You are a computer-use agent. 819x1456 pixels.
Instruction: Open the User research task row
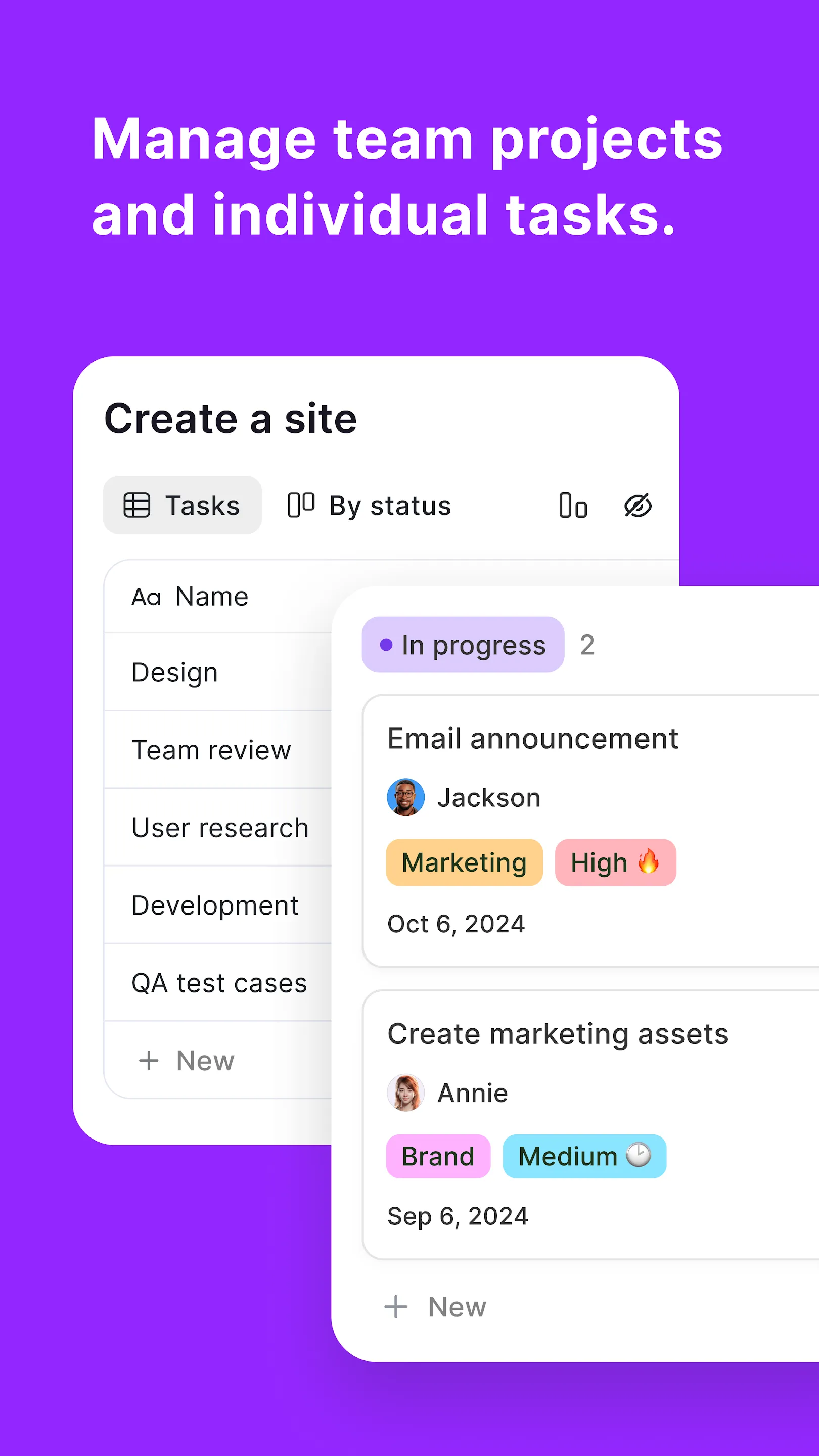tap(218, 827)
